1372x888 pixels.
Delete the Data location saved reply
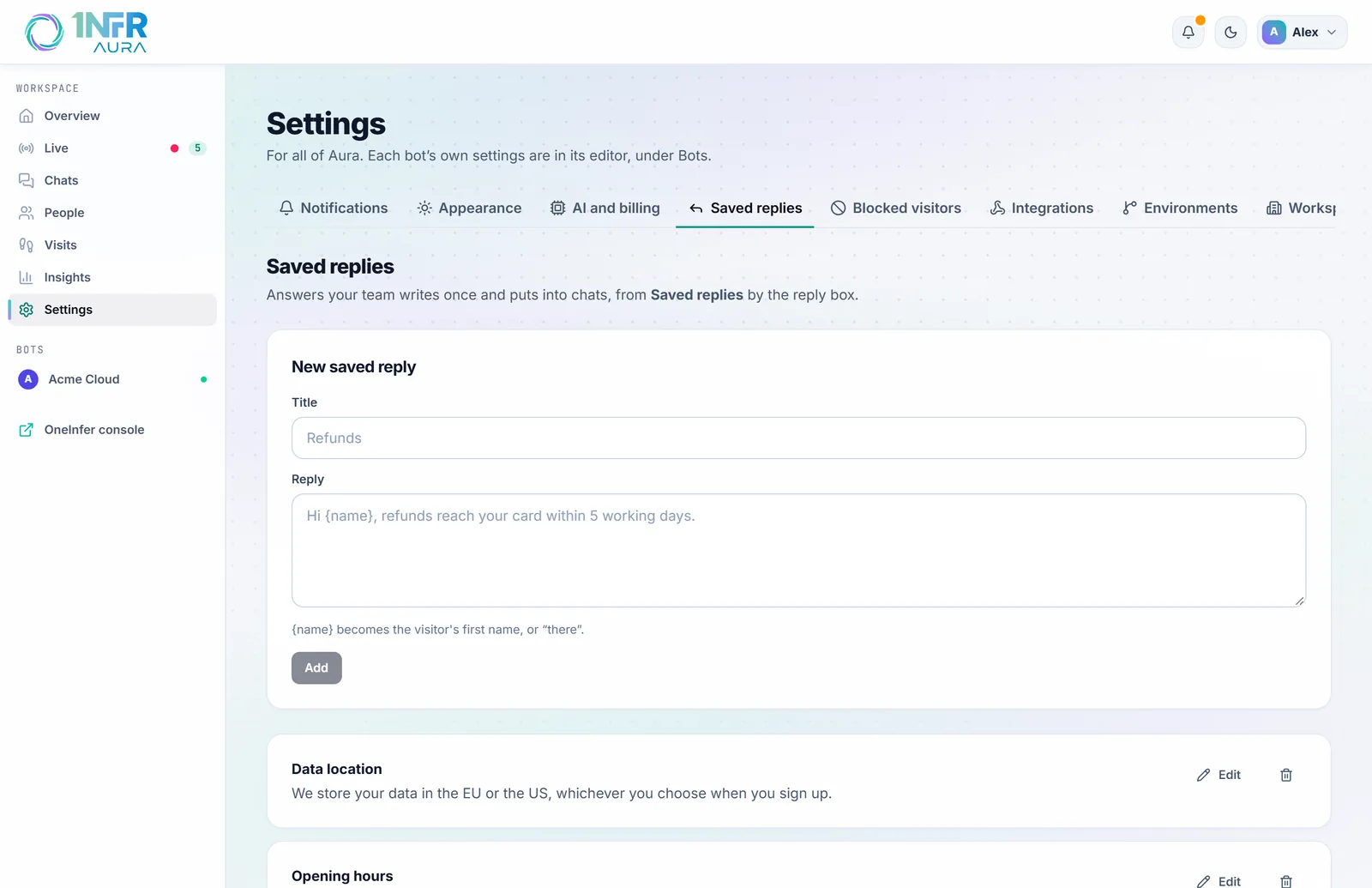coord(1286,775)
